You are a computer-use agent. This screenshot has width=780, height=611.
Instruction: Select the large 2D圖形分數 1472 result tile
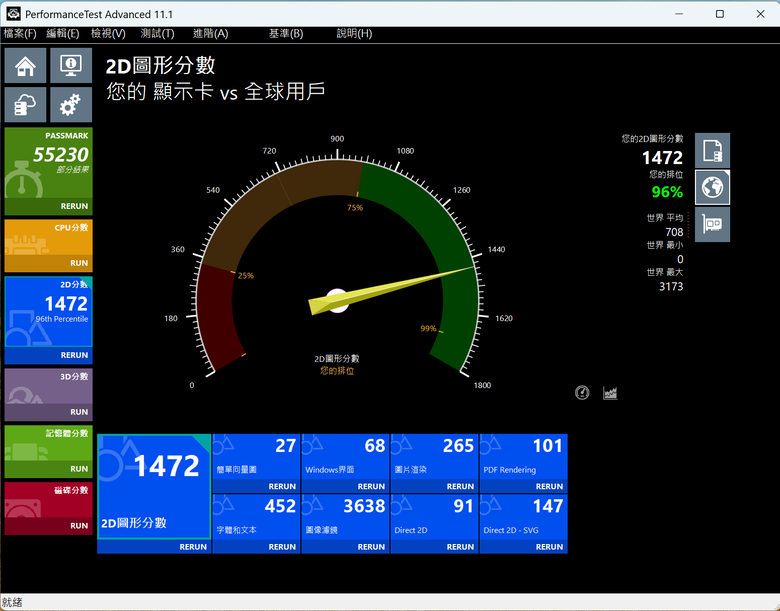pos(154,487)
